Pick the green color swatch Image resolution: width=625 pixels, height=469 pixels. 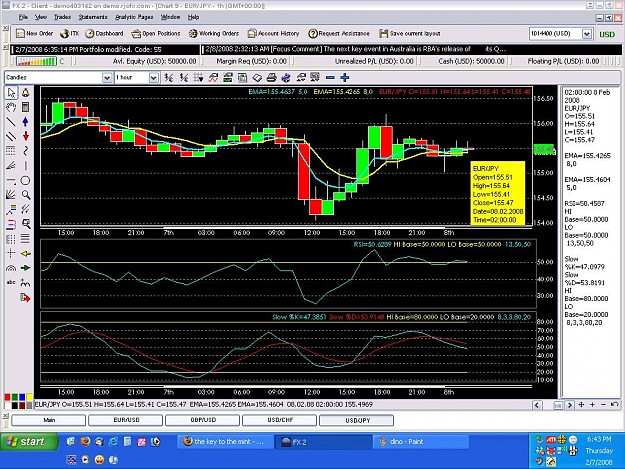tap(15, 397)
